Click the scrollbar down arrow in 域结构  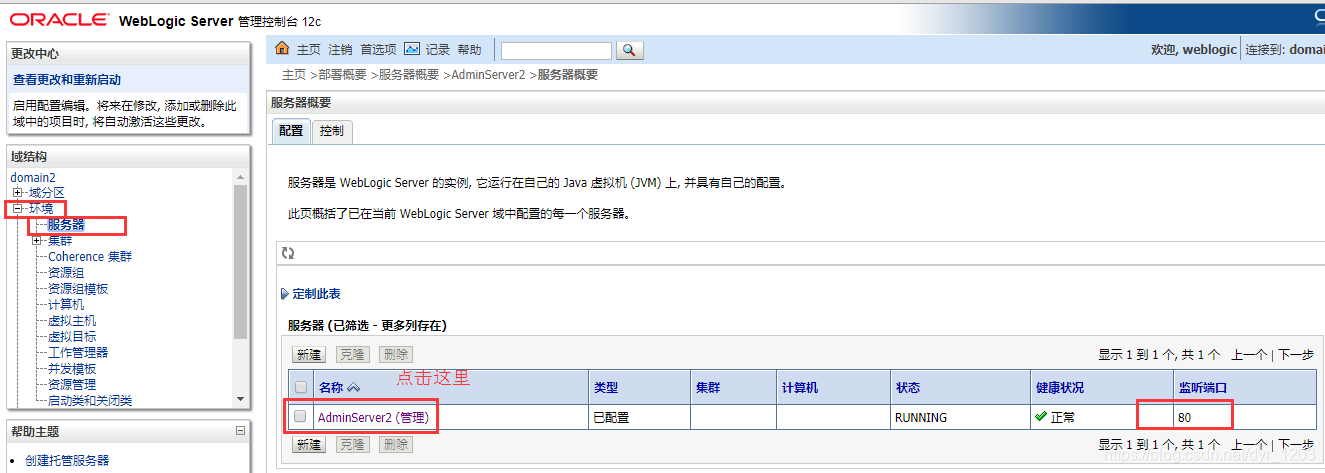[240, 399]
